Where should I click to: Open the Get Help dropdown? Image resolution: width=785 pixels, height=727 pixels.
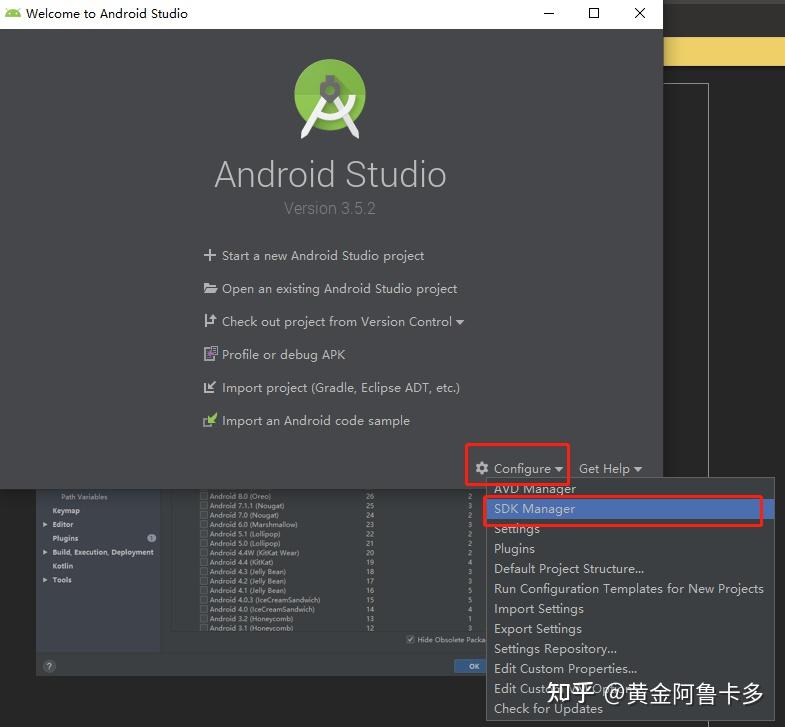click(610, 469)
